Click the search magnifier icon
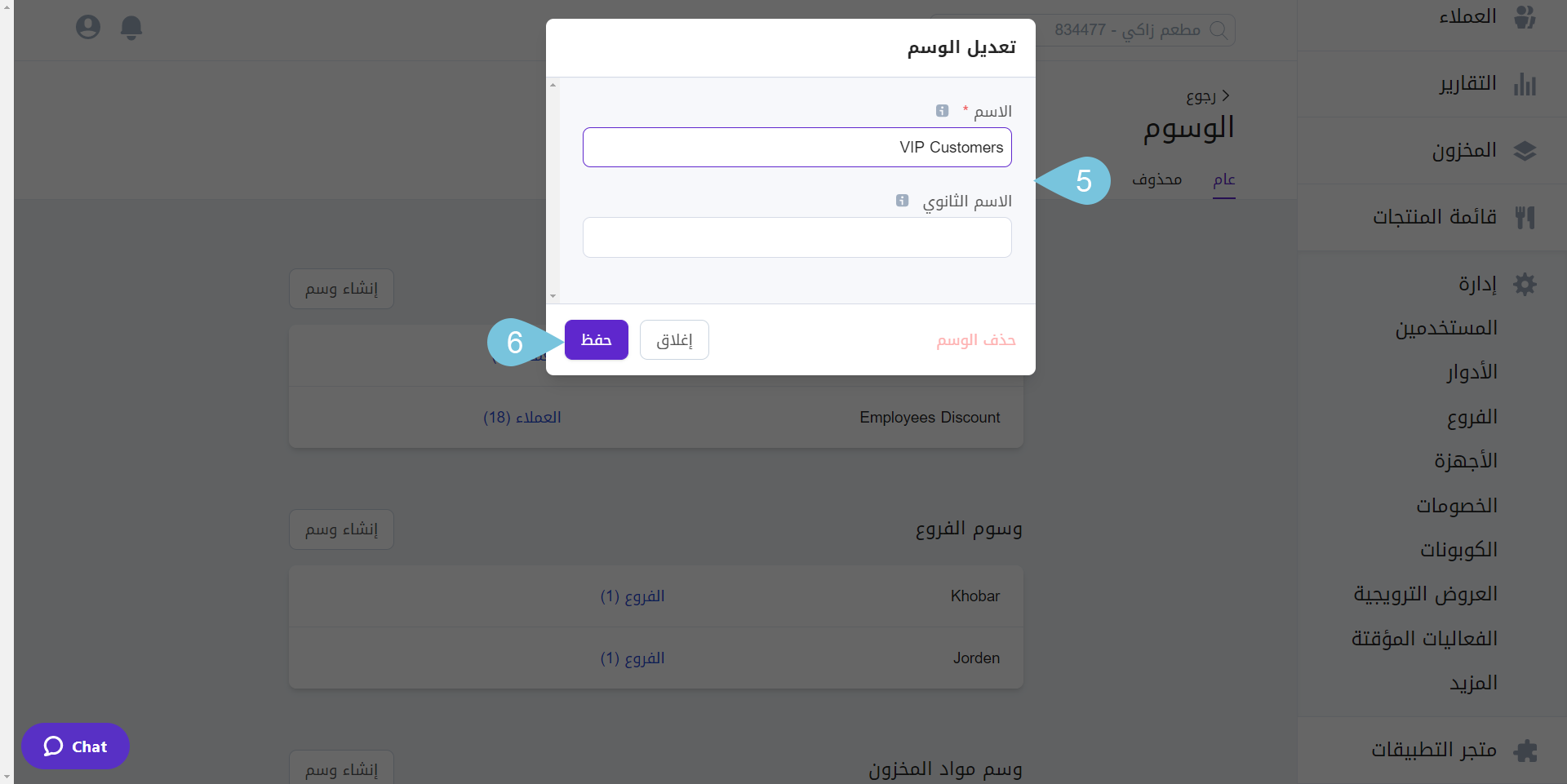Image resolution: width=1567 pixels, height=784 pixels. coord(1219,30)
